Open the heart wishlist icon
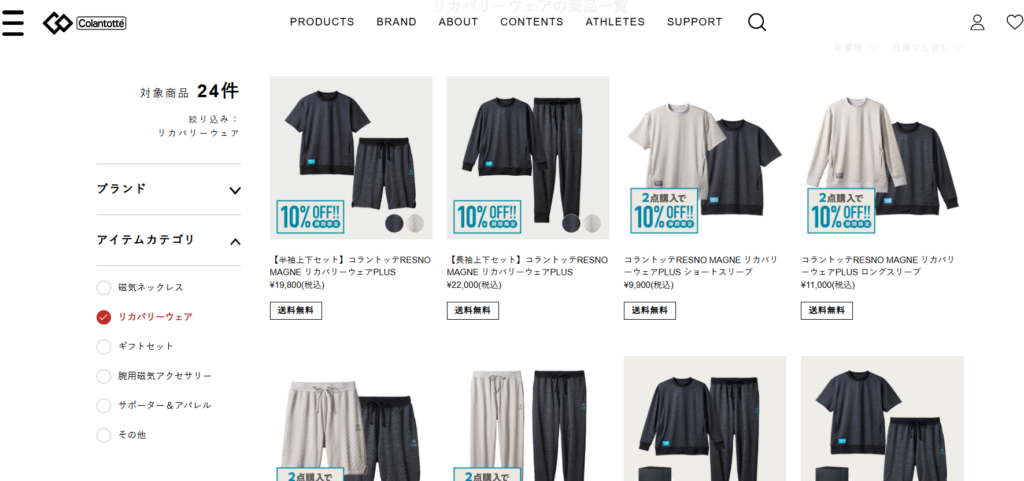Screen dimensions: 1024x481 [x=1014, y=22]
